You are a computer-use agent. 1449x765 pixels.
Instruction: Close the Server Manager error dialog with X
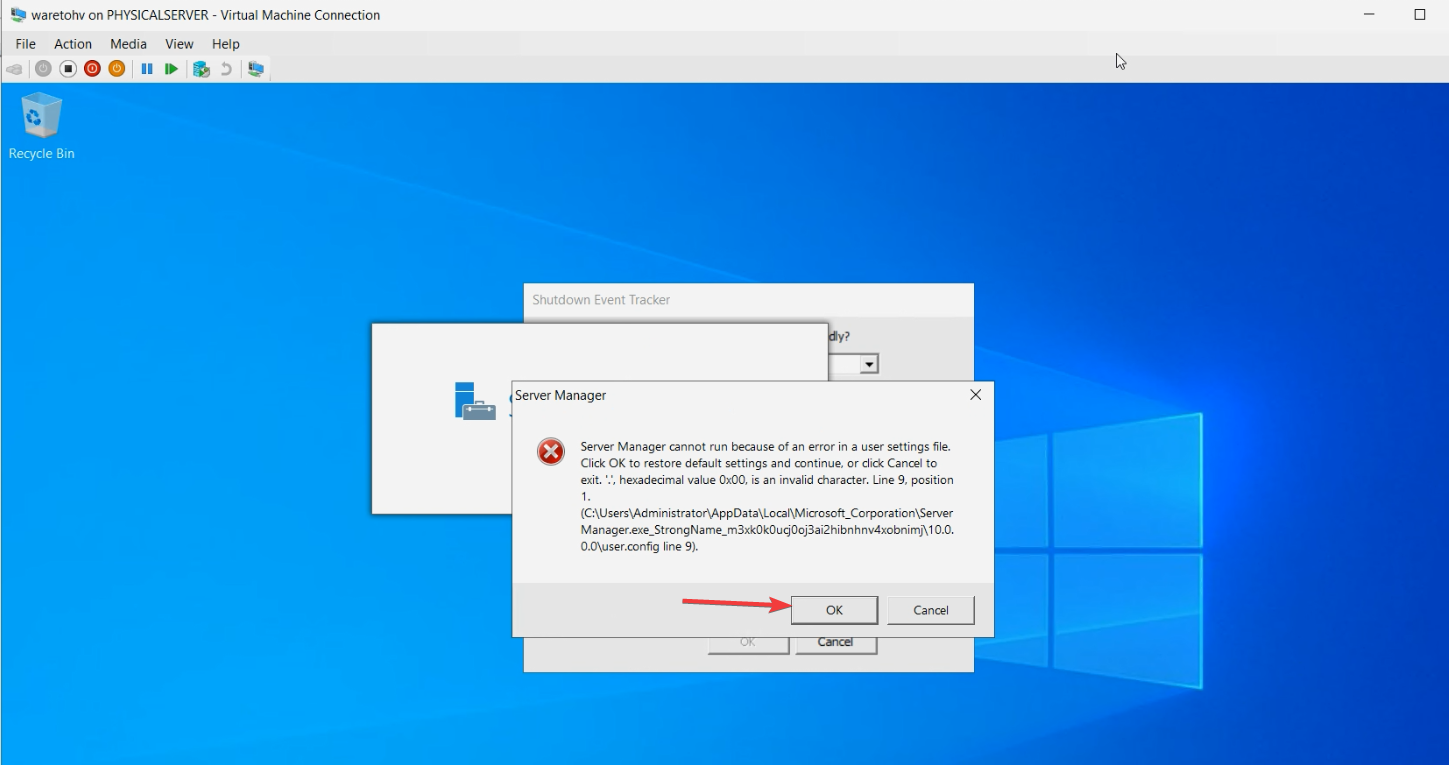click(976, 395)
